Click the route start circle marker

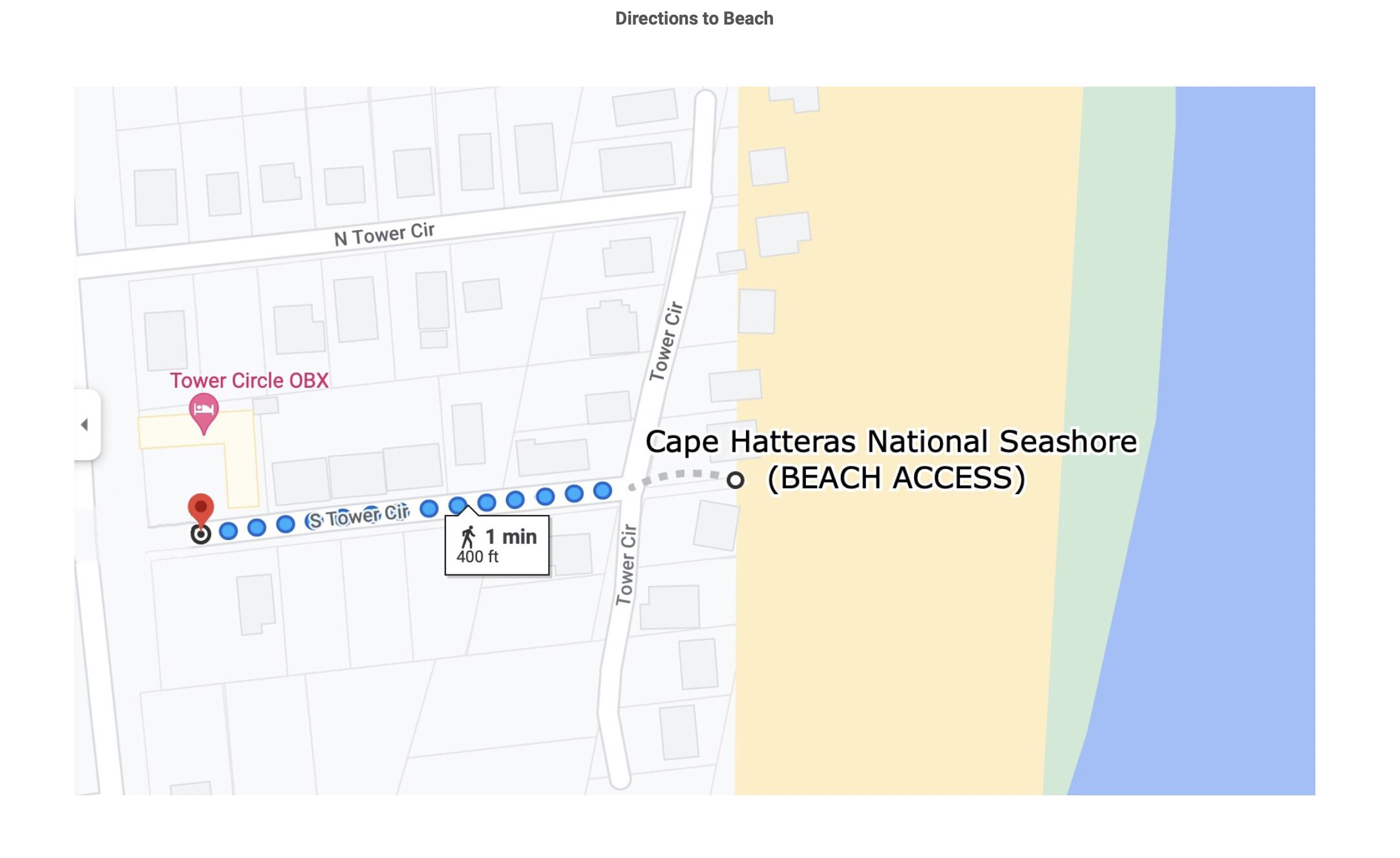(201, 534)
